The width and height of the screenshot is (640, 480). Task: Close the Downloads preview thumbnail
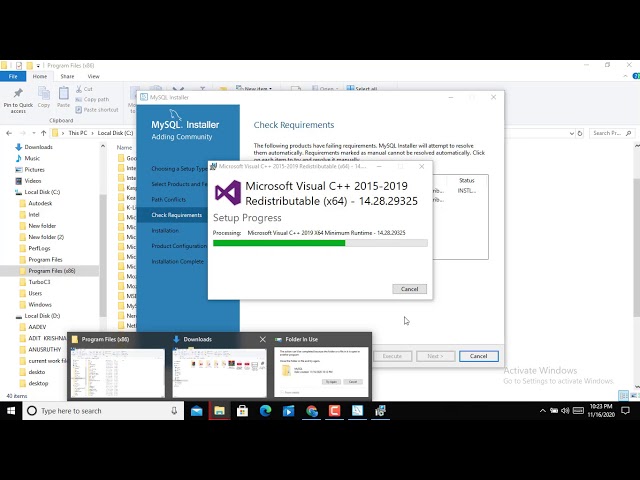click(262, 339)
